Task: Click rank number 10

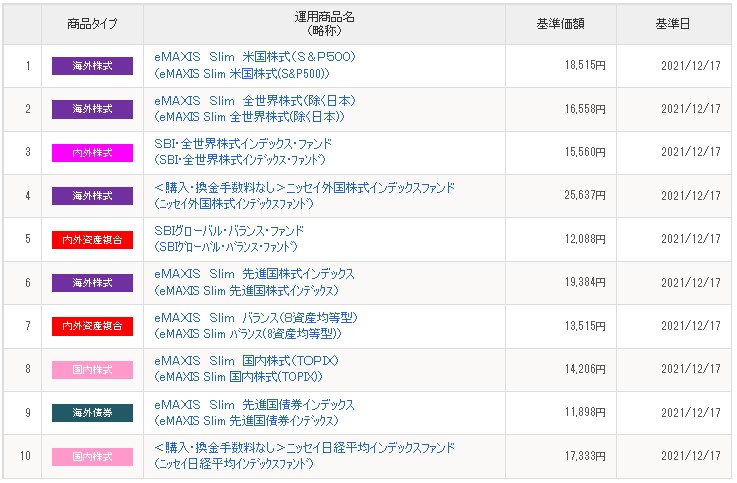Action: [x=25, y=456]
